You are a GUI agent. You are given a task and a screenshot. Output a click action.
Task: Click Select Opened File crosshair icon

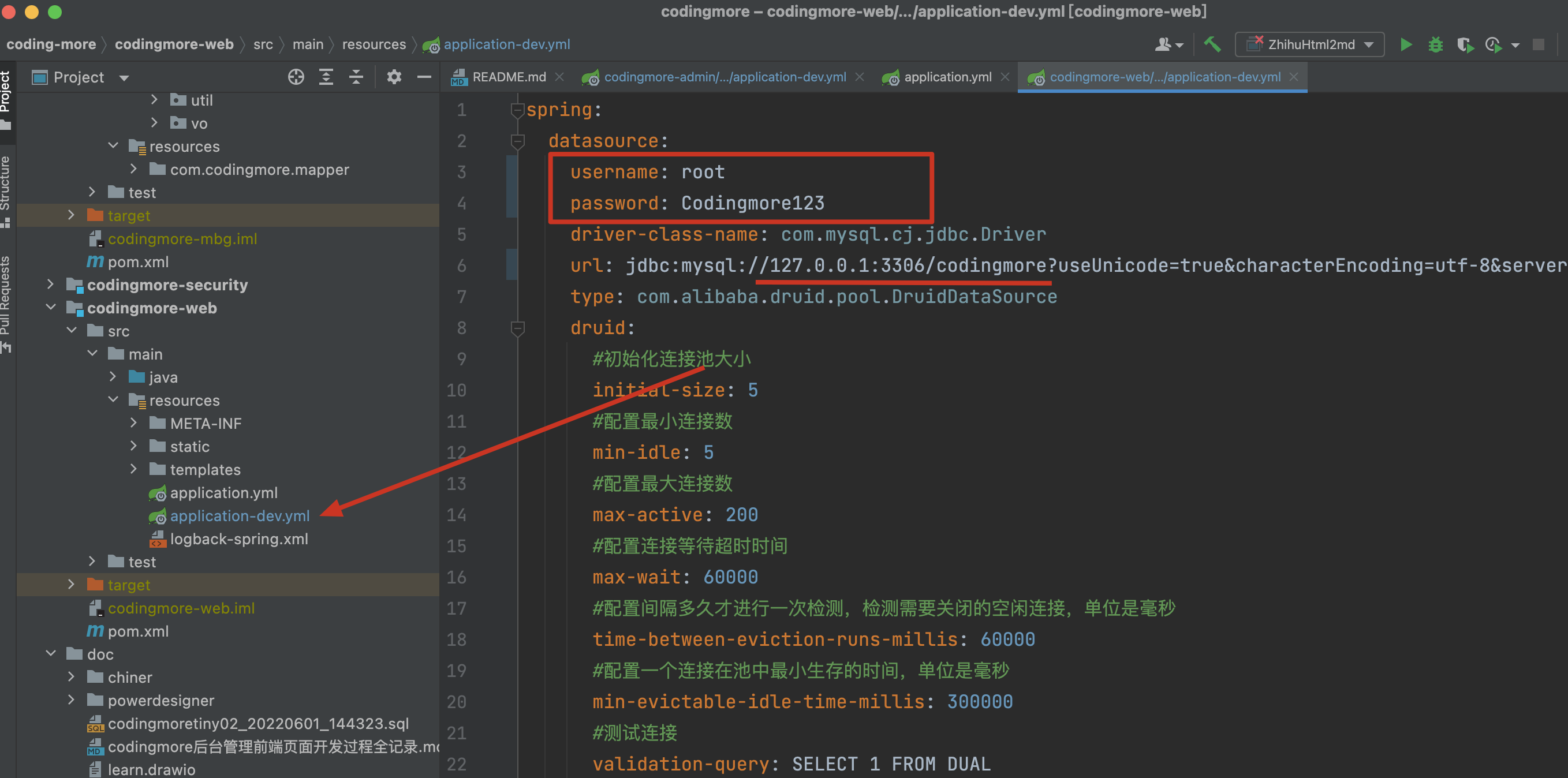click(296, 77)
